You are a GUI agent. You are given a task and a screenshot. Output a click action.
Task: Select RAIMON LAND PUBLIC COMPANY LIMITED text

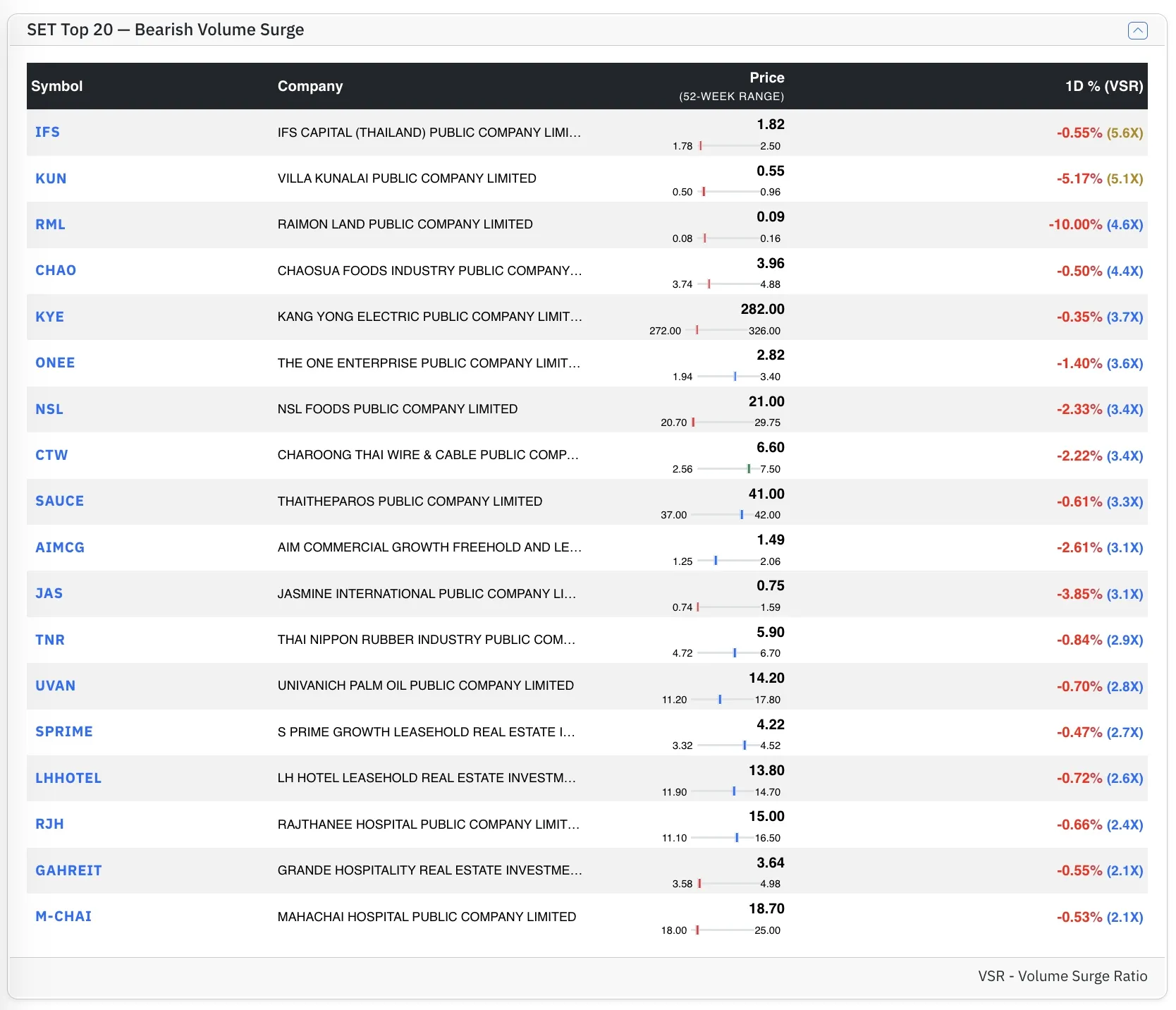405,224
